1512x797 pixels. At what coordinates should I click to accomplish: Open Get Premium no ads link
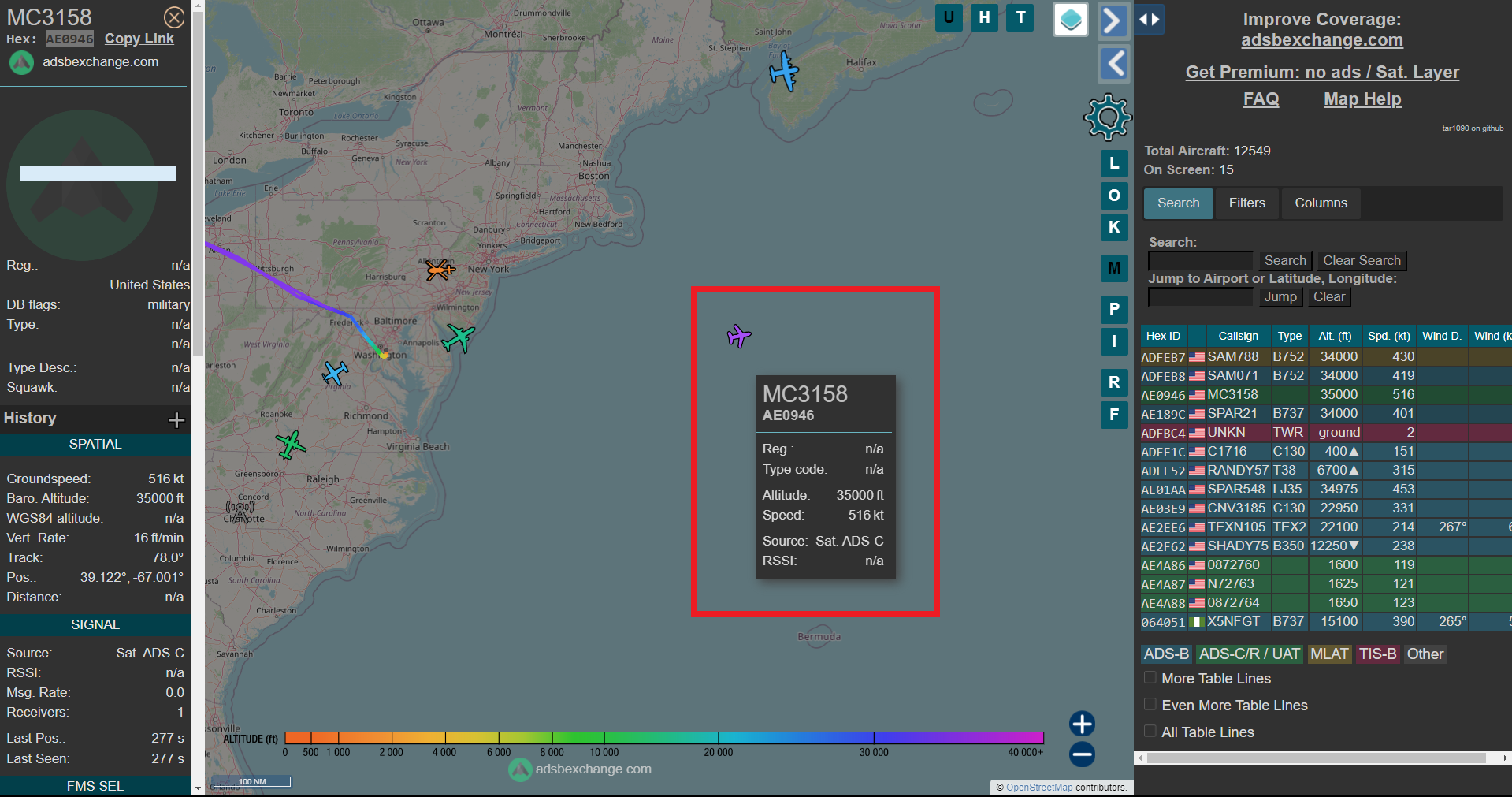tap(1322, 73)
